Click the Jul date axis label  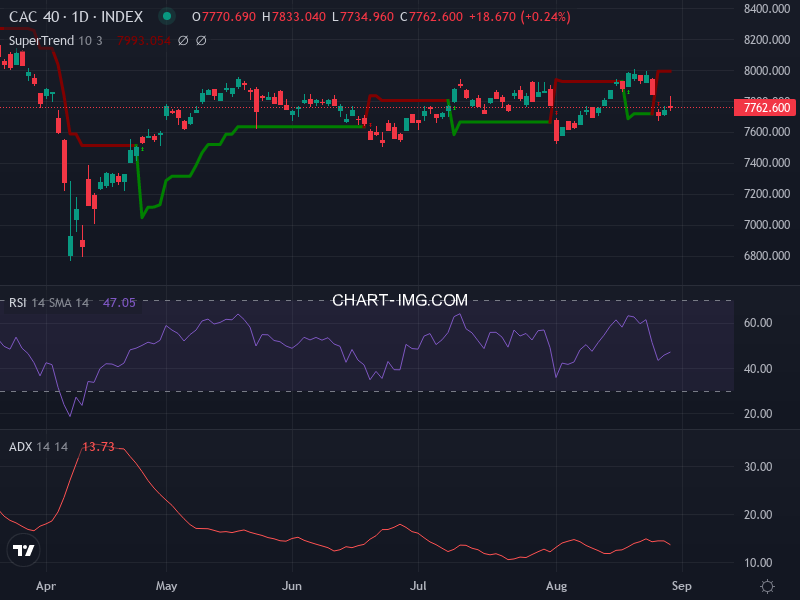point(418,586)
